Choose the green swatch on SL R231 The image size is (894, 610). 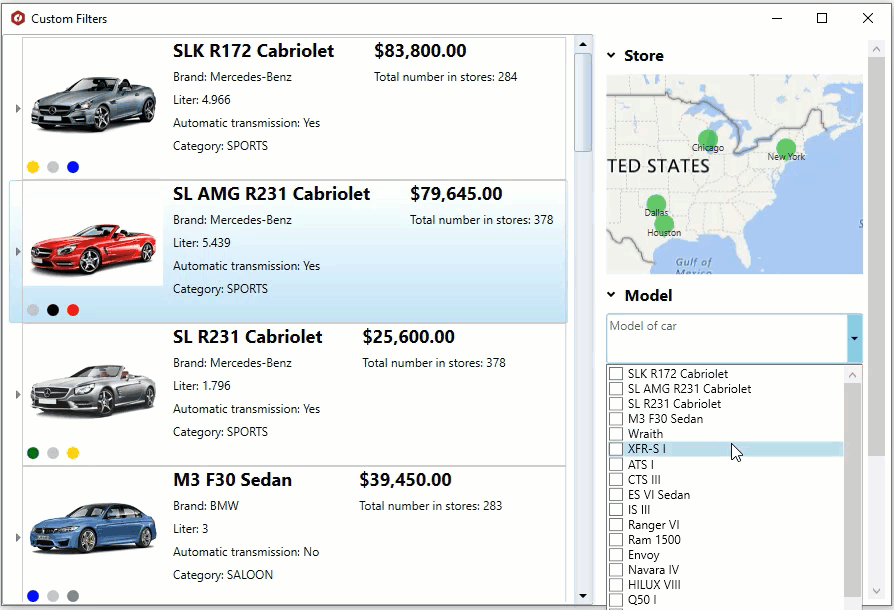pos(33,453)
